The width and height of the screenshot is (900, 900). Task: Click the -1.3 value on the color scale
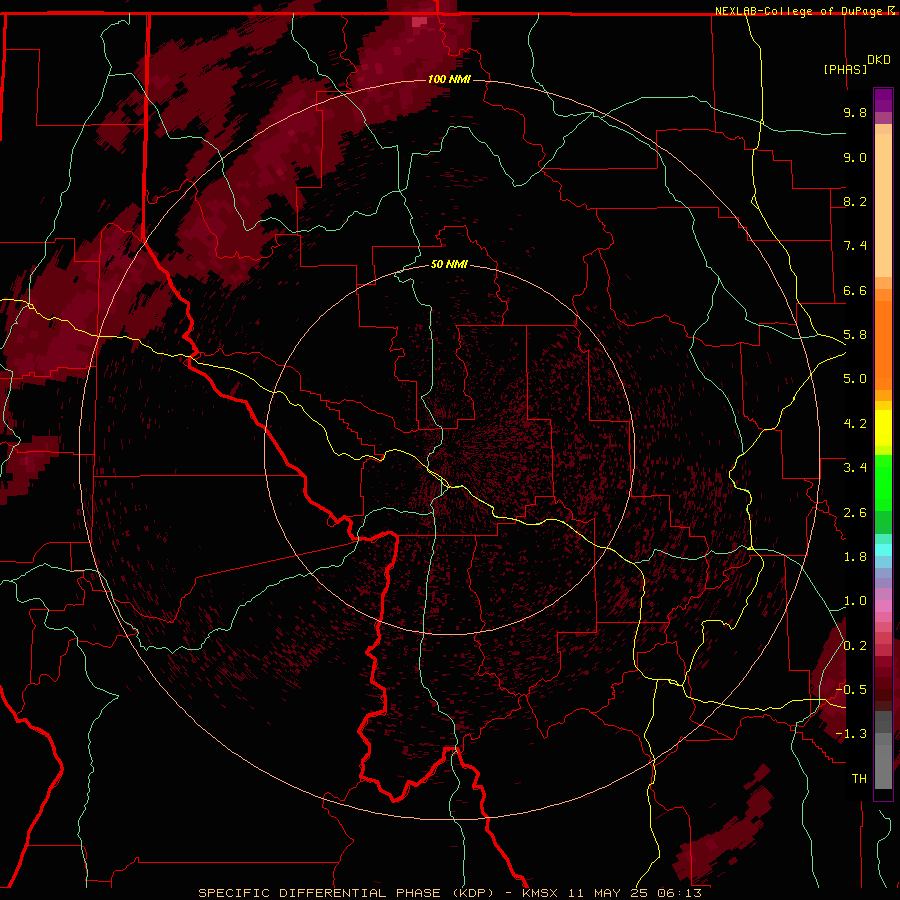pos(852,734)
